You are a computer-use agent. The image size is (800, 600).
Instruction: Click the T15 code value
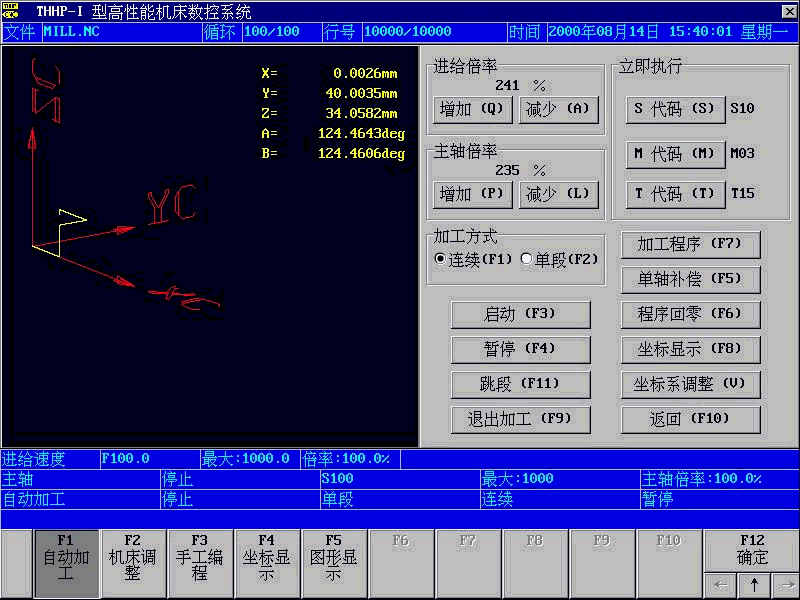(x=742, y=194)
